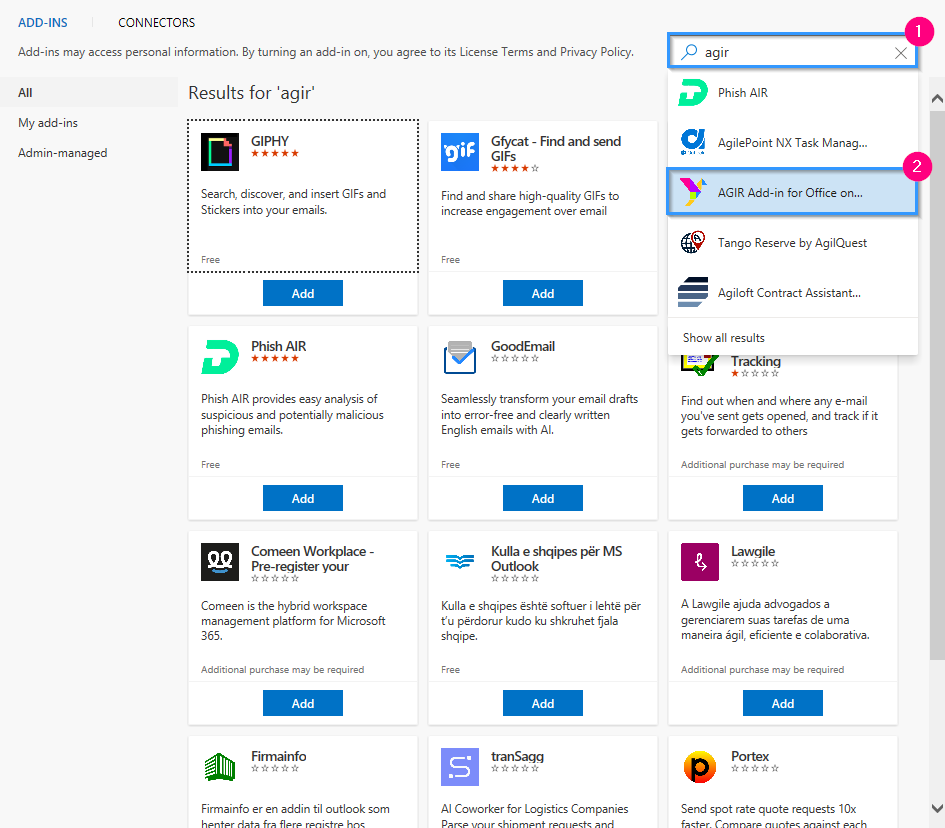This screenshot has width=945, height=828.
Task: Click the Portex orange P icon
Action: pyautogui.click(x=700, y=767)
